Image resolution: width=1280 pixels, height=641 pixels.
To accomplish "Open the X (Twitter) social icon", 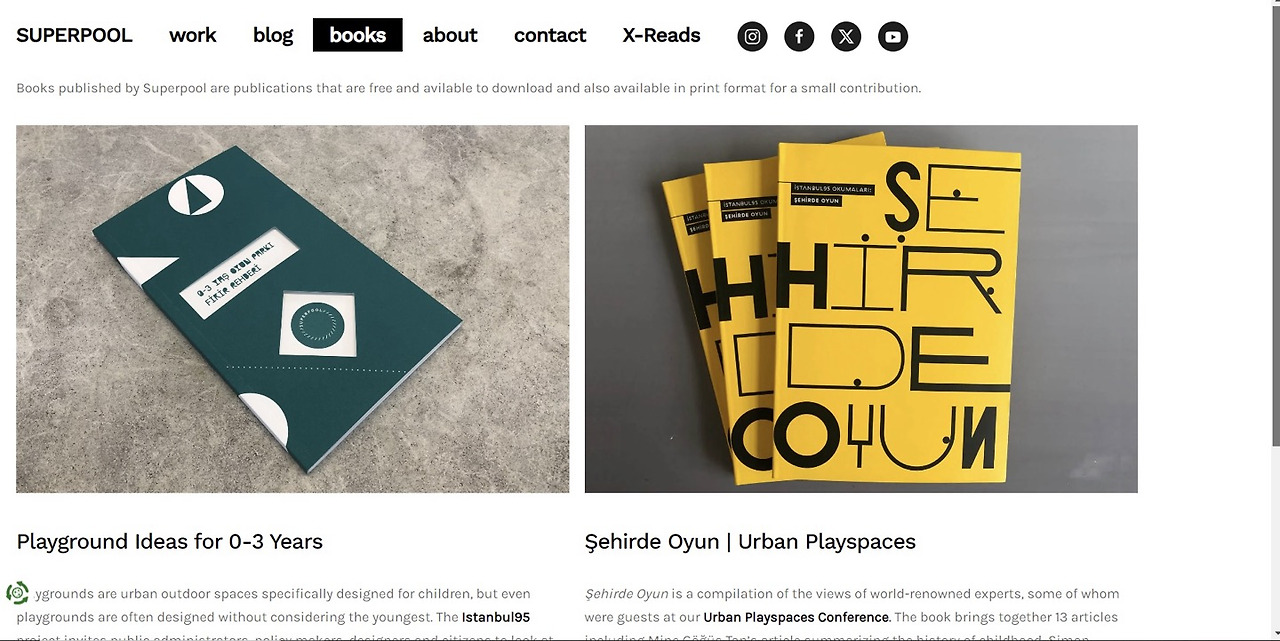I will [x=846, y=37].
